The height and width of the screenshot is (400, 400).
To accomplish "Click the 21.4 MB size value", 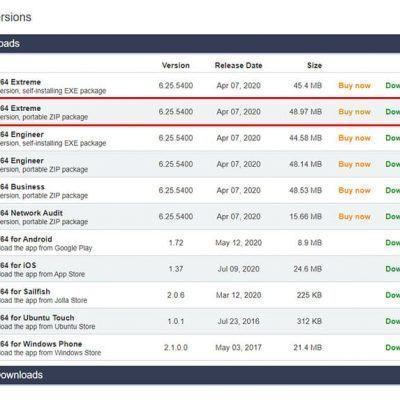I will click(307, 348).
